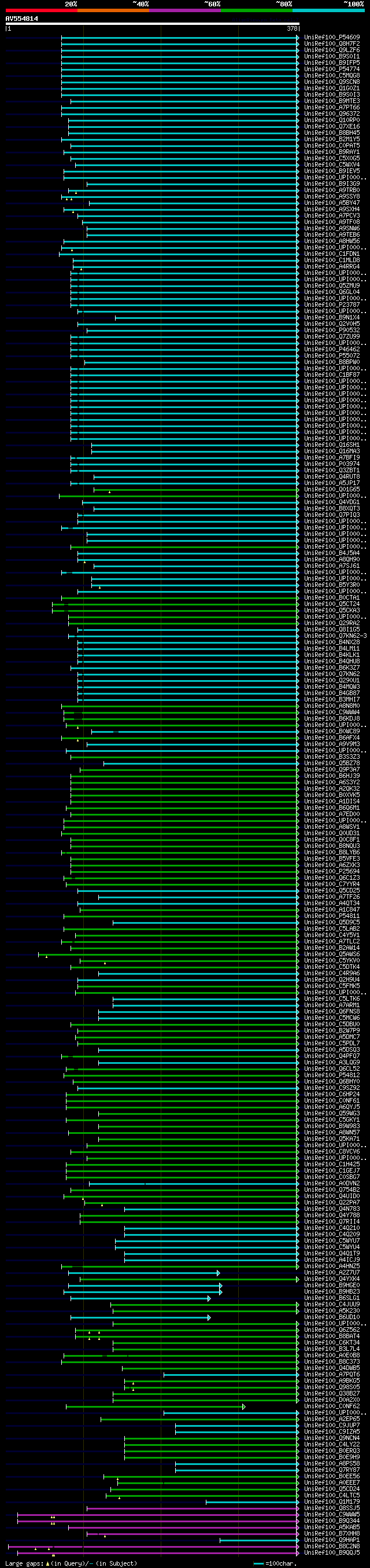370x1568 pixels.
Task: Click hit UniRef100_A7PT66
Action: tap(332, 108)
